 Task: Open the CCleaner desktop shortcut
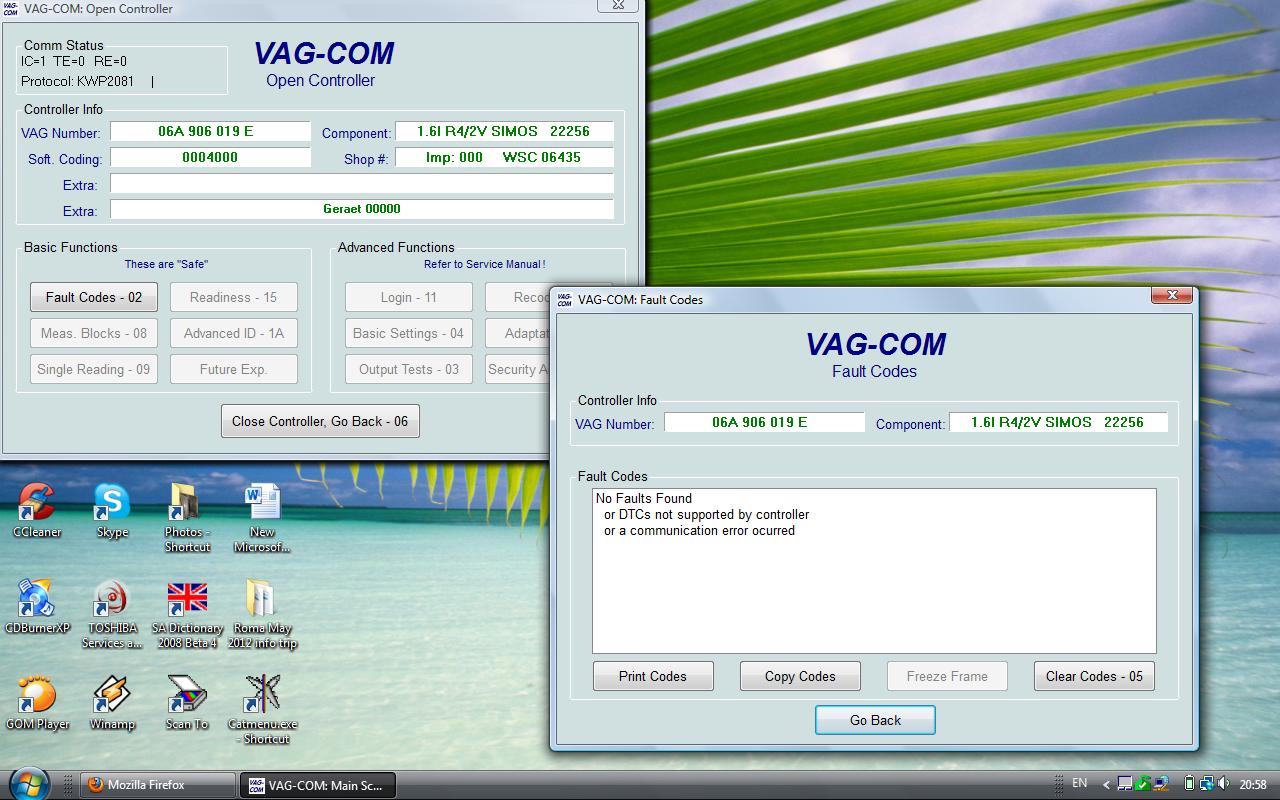37,503
